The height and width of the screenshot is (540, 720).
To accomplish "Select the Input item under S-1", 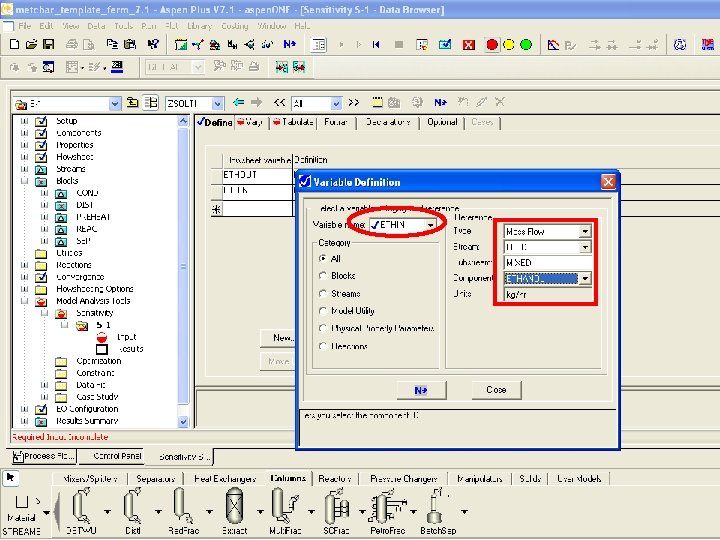I will [126, 337].
